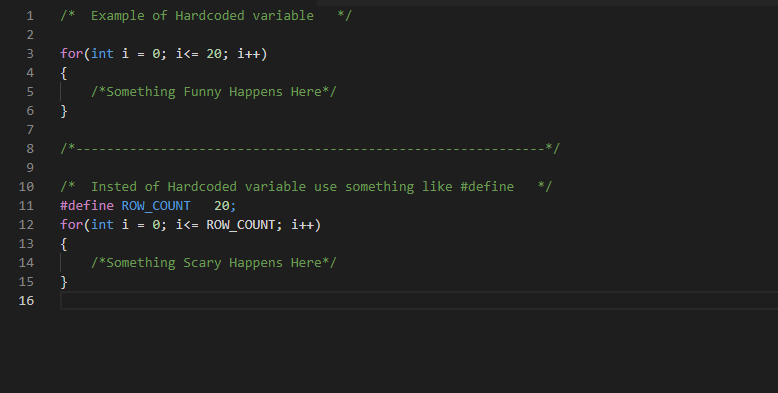778x393 pixels.
Task: Place cursor on the empty line 16
Action: pyautogui.click(x=419, y=301)
